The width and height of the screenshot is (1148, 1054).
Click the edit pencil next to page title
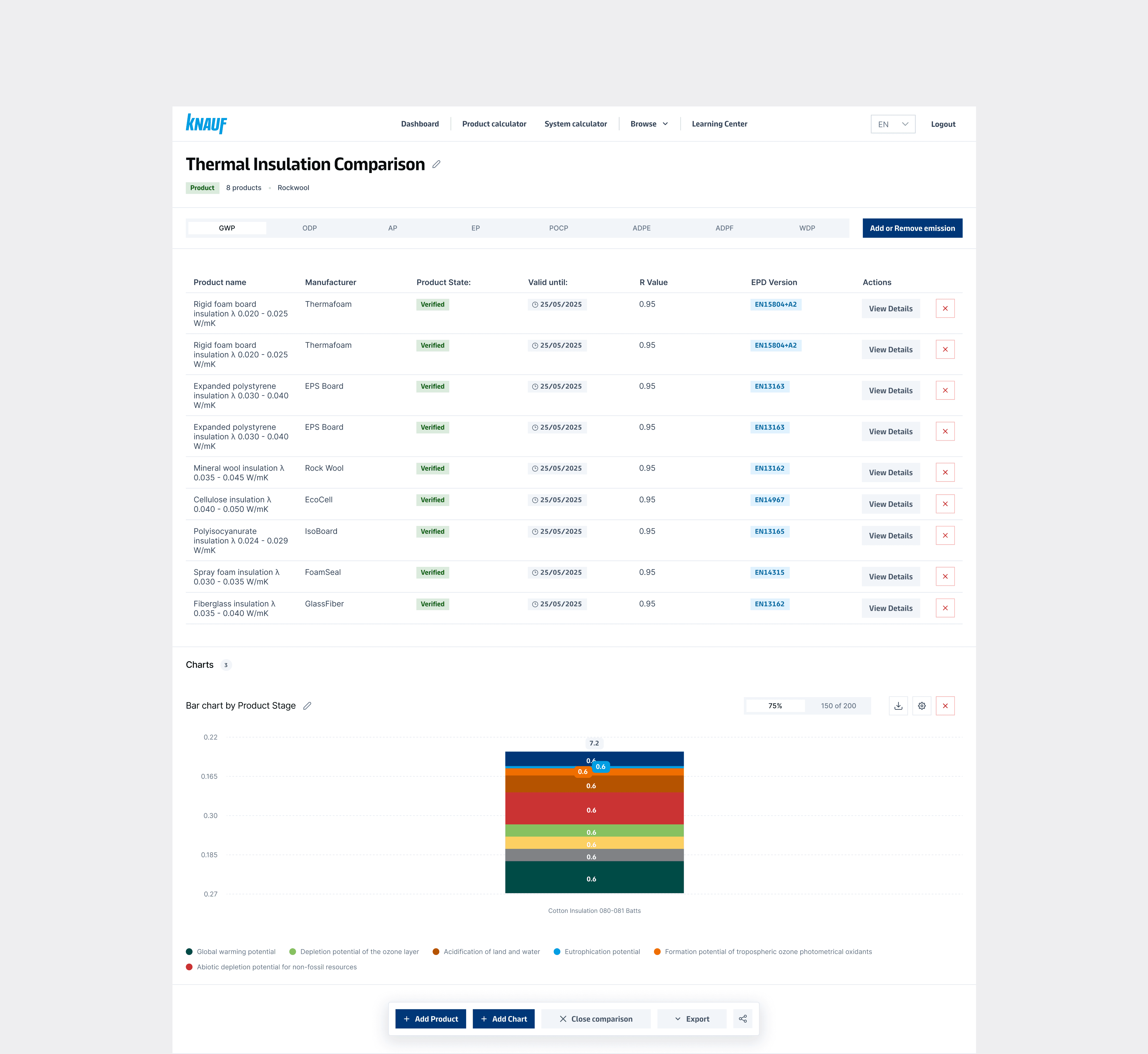point(436,164)
